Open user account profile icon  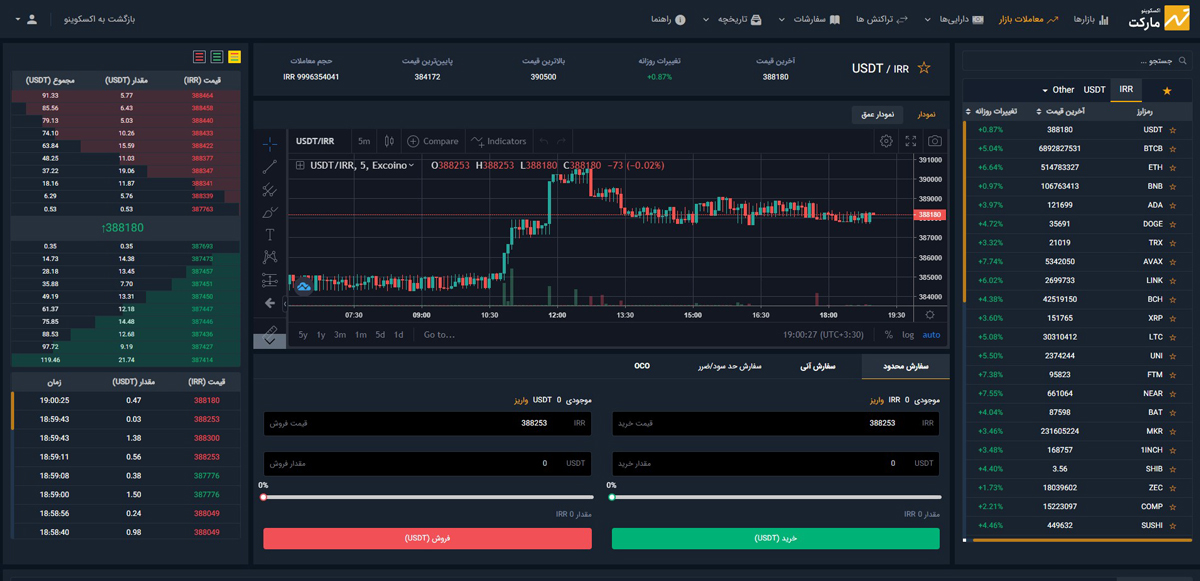pos(33,19)
